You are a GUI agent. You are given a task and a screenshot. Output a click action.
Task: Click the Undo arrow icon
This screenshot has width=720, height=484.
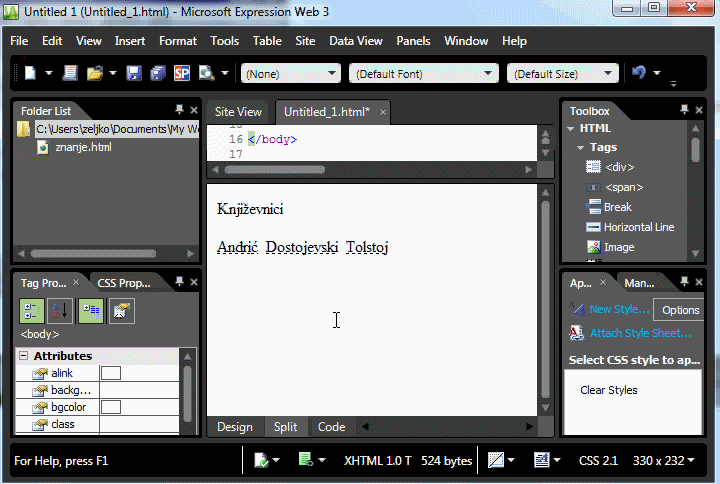click(x=639, y=73)
